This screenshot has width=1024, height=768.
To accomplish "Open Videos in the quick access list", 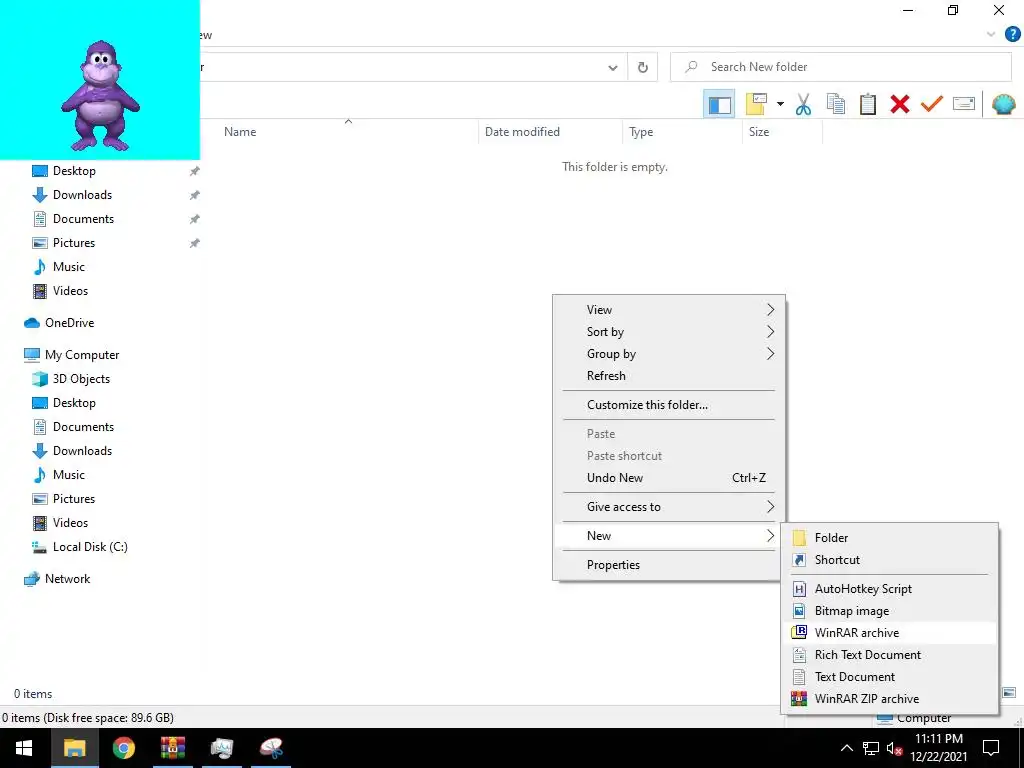I will (x=70, y=291).
